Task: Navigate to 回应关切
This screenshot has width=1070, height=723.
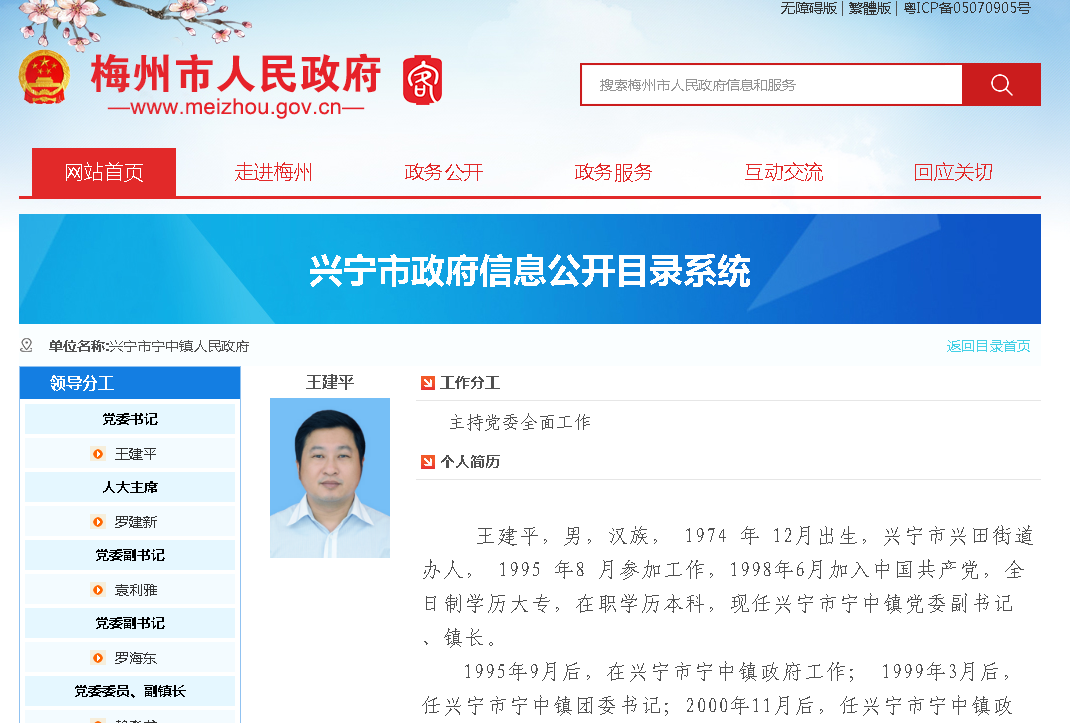Action: tap(953, 172)
